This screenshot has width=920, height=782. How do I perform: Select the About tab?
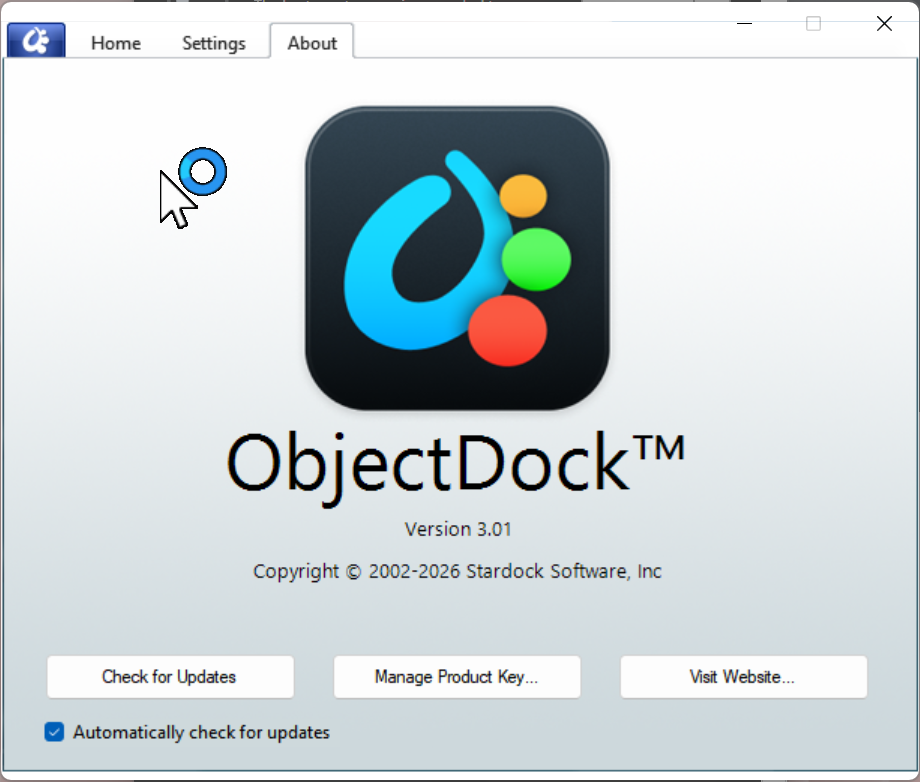[312, 42]
